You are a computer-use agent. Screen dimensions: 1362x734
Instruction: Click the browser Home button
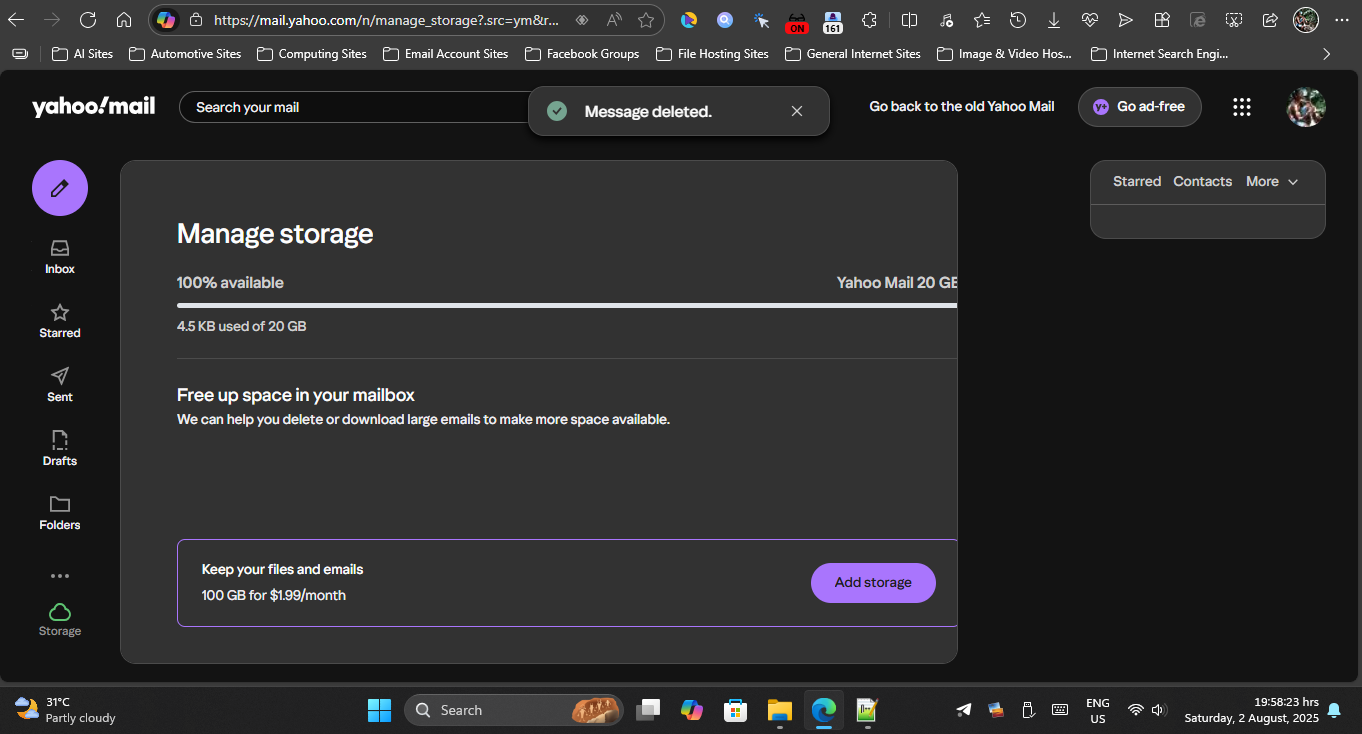(124, 20)
